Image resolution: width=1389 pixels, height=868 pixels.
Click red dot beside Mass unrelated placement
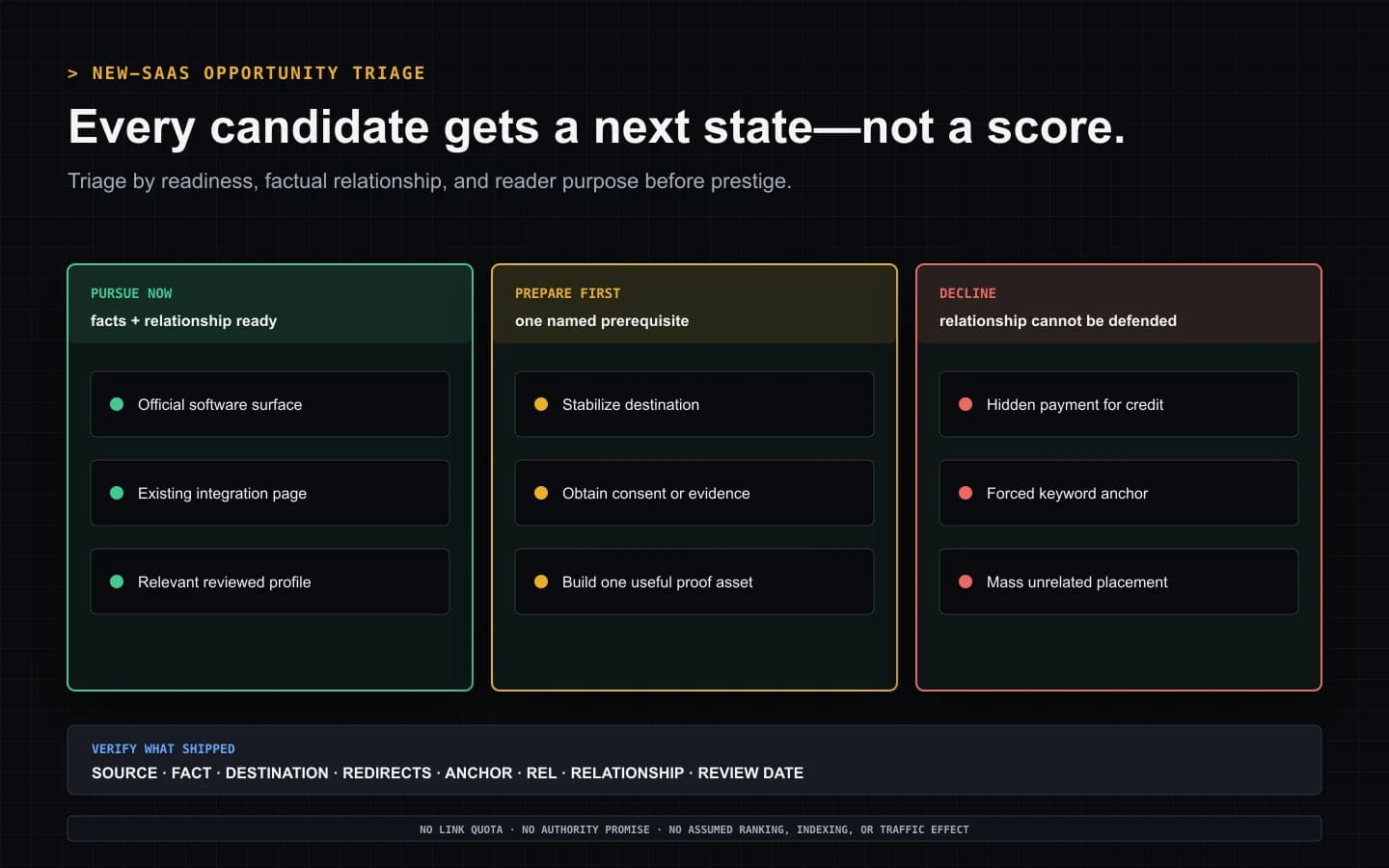966,582
